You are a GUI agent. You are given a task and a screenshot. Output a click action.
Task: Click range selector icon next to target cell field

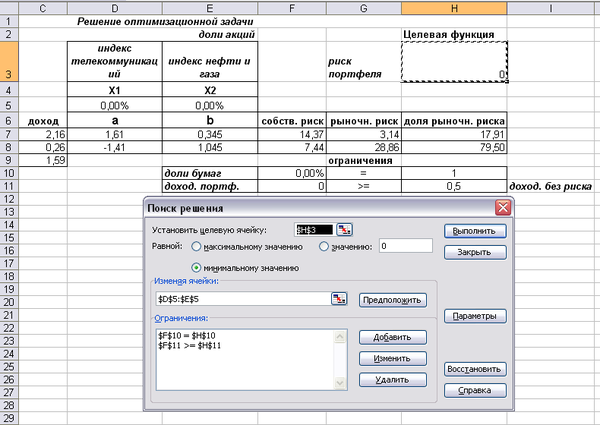coord(344,230)
